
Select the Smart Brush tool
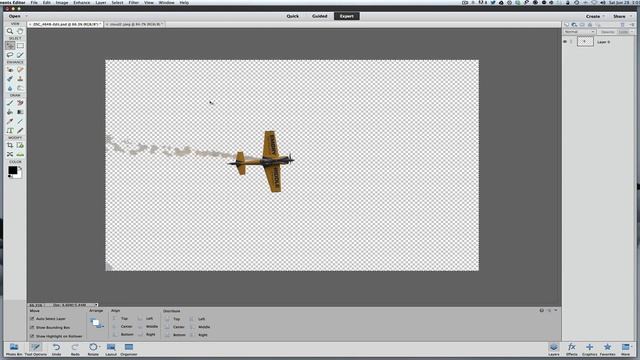coord(10,79)
